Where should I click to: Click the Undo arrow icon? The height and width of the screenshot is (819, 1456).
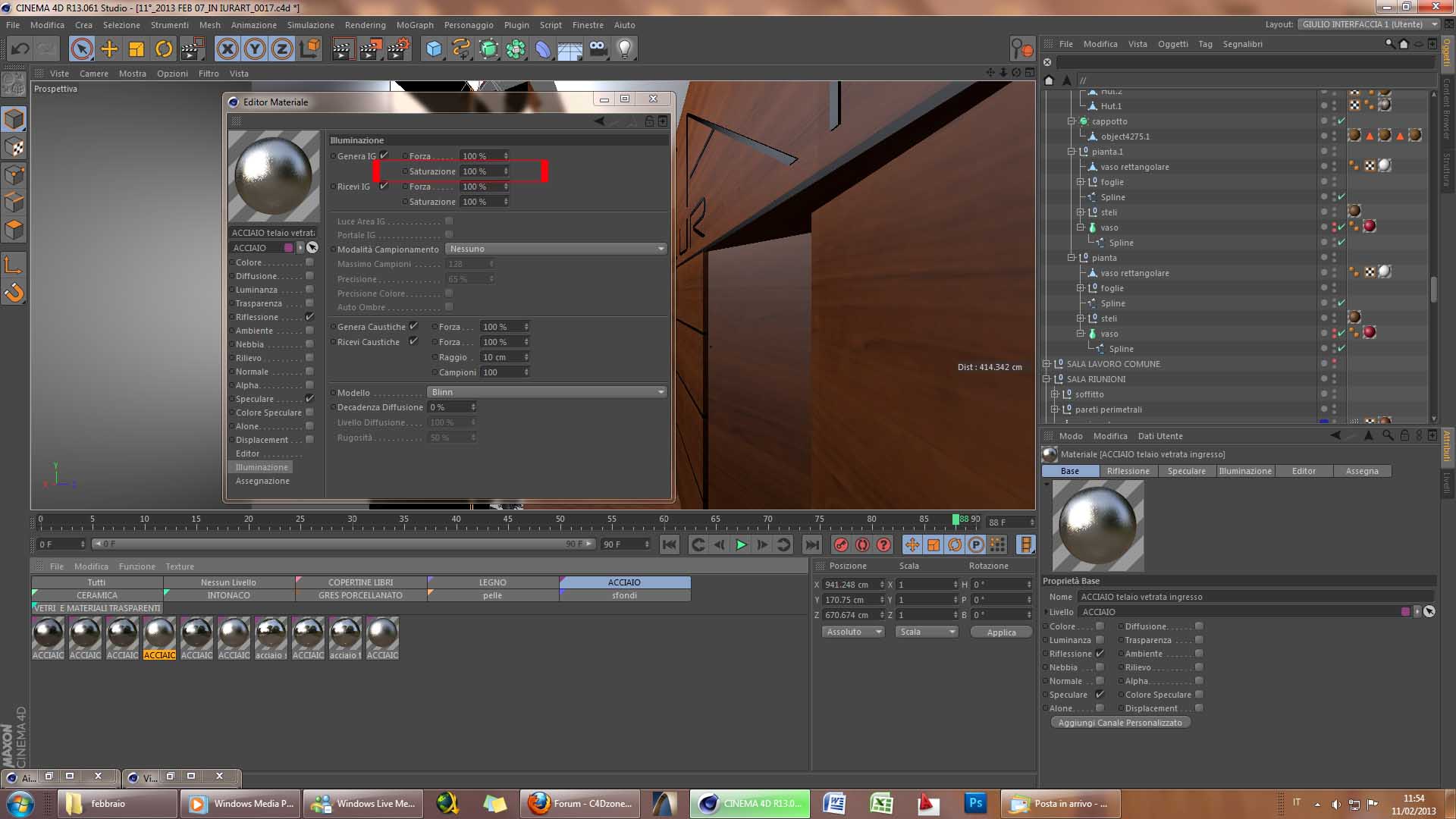(x=20, y=49)
